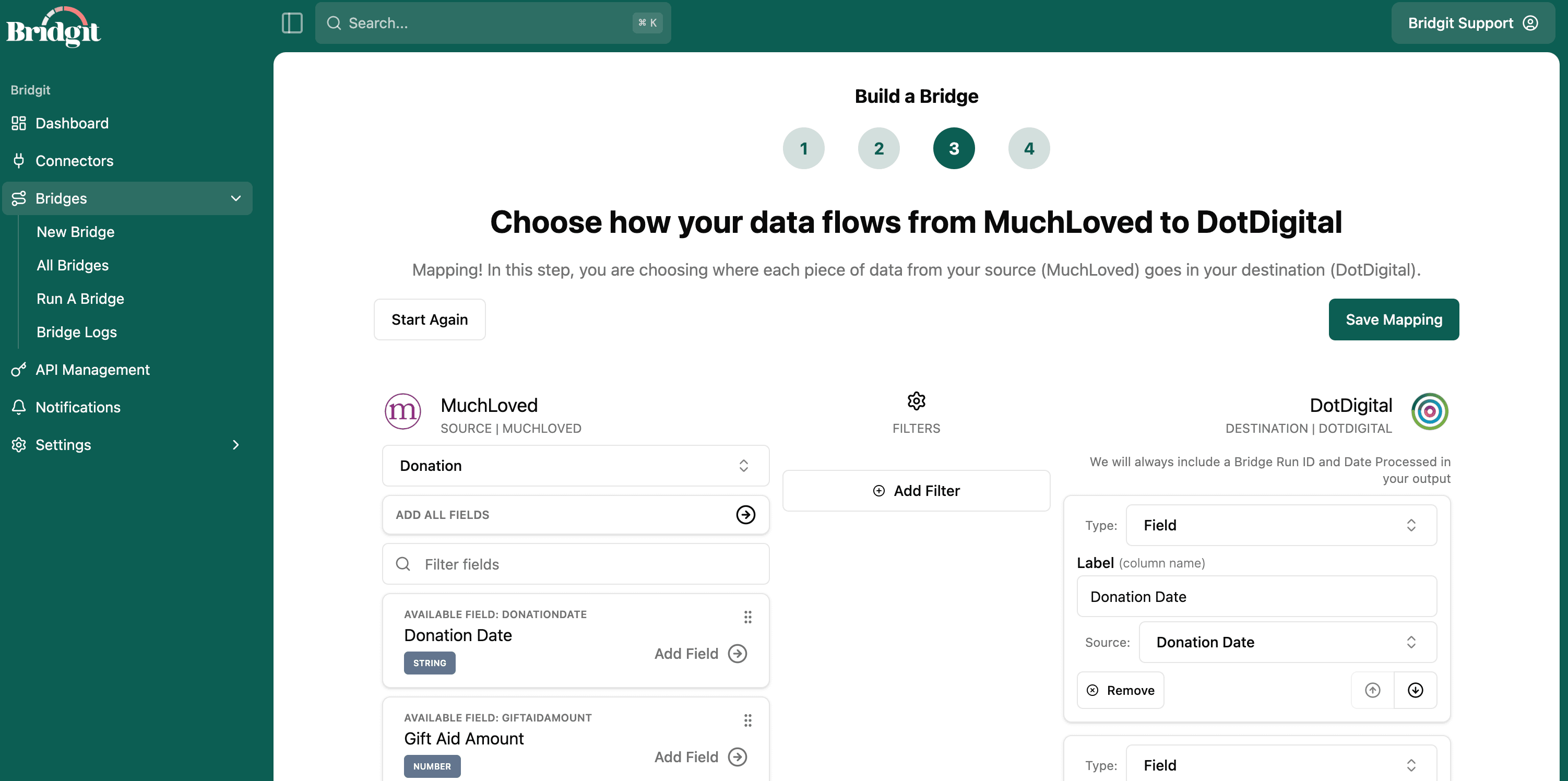This screenshot has width=1568, height=781.
Task: Click magnifier icon in Filter fields box
Action: click(403, 564)
